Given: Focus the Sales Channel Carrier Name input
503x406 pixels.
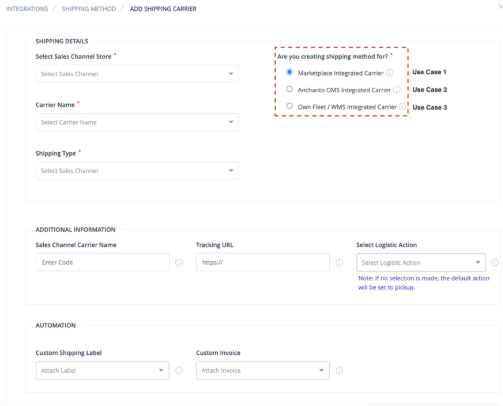Looking at the screenshot, I should pyautogui.click(x=103, y=262).
